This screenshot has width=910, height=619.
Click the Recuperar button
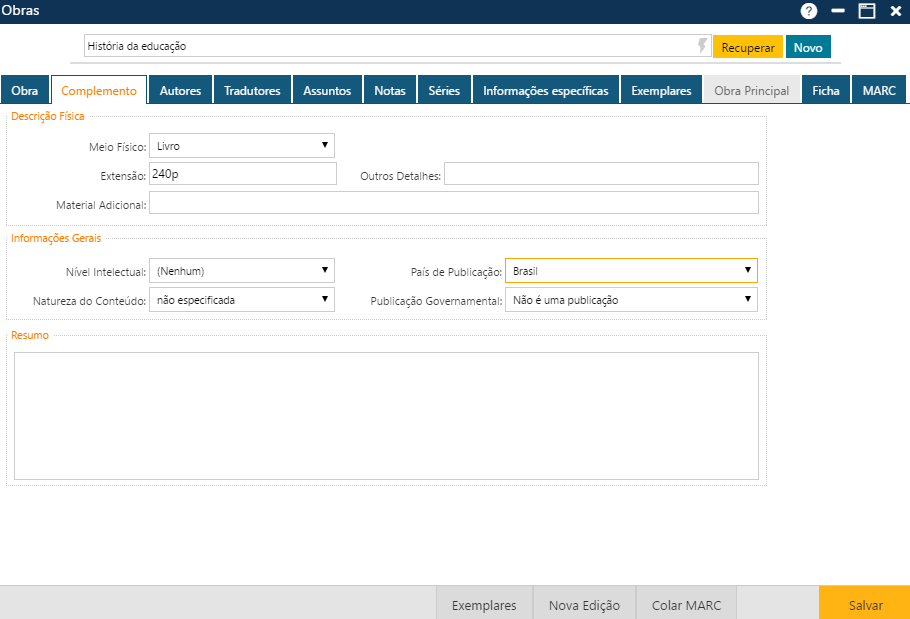tap(748, 47)
